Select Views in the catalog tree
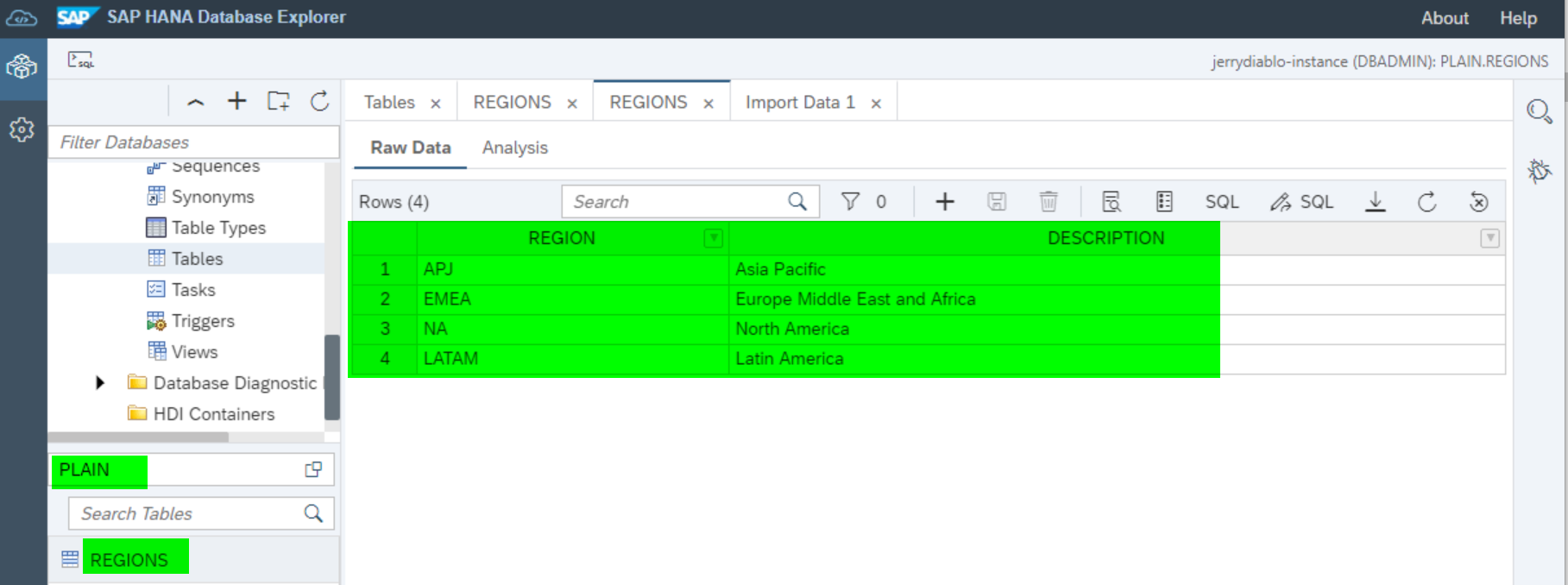1568x585 pixels. (194, 352)
